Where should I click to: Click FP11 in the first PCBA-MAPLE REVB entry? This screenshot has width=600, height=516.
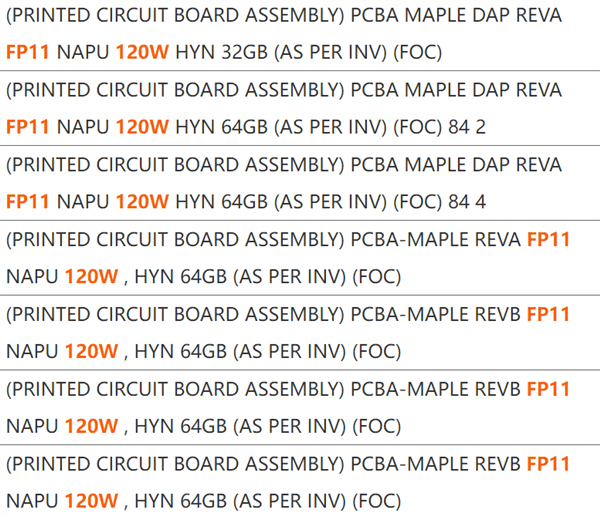(x=548, y=314)
